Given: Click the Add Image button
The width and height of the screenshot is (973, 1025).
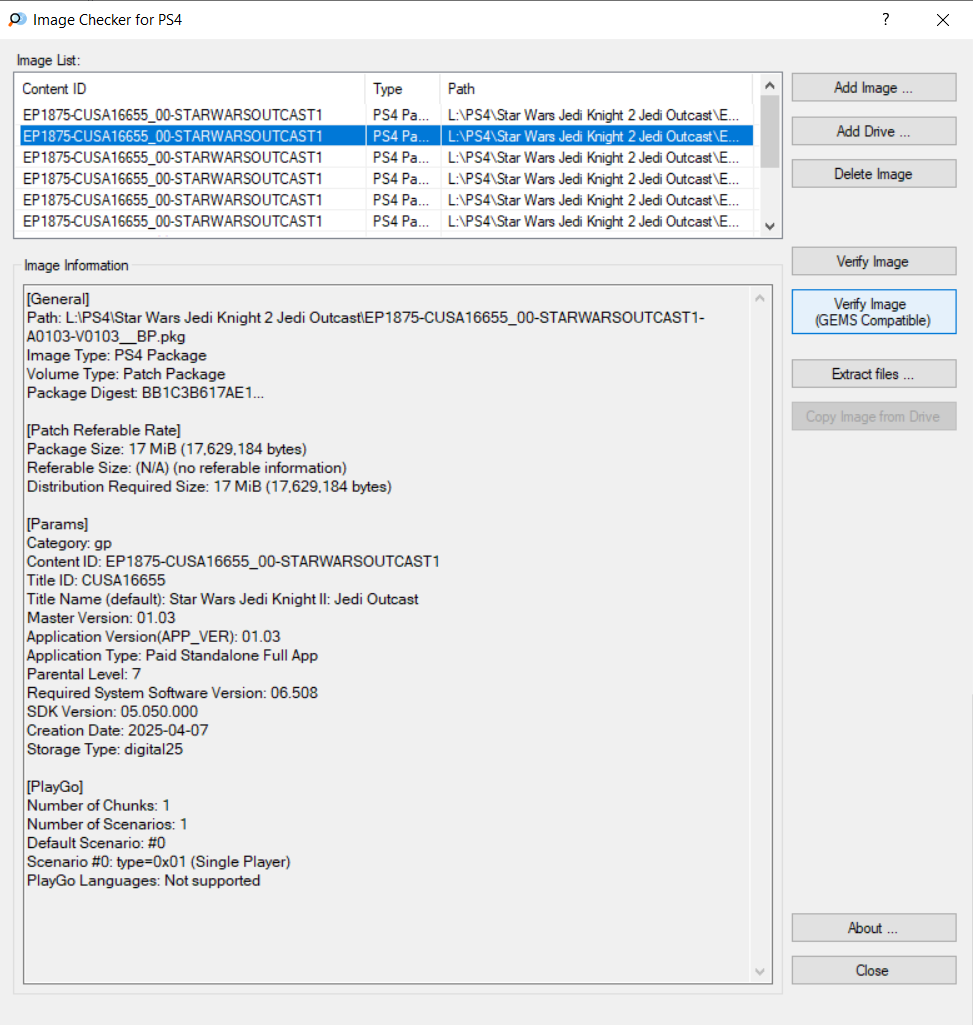Looking at the screenshot, I should pos(873,88).
